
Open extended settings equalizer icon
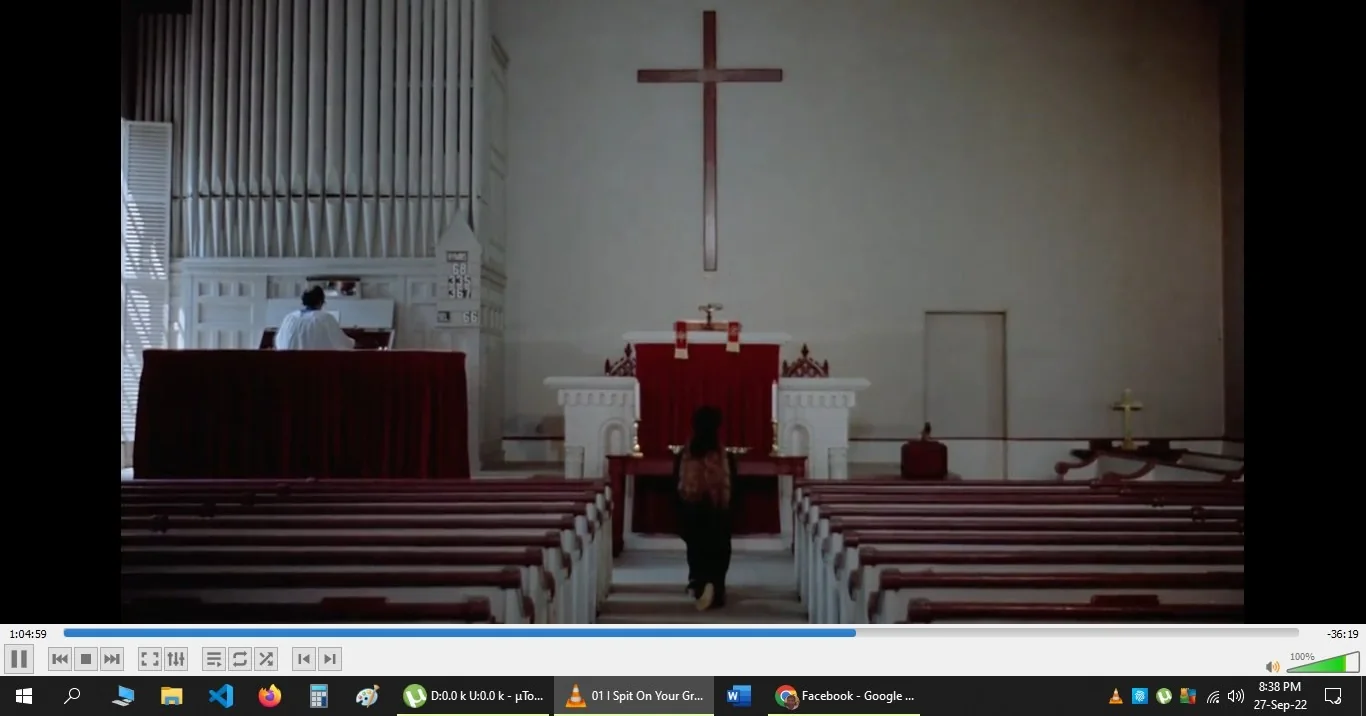pyautogui.click(x=176, y=659)
